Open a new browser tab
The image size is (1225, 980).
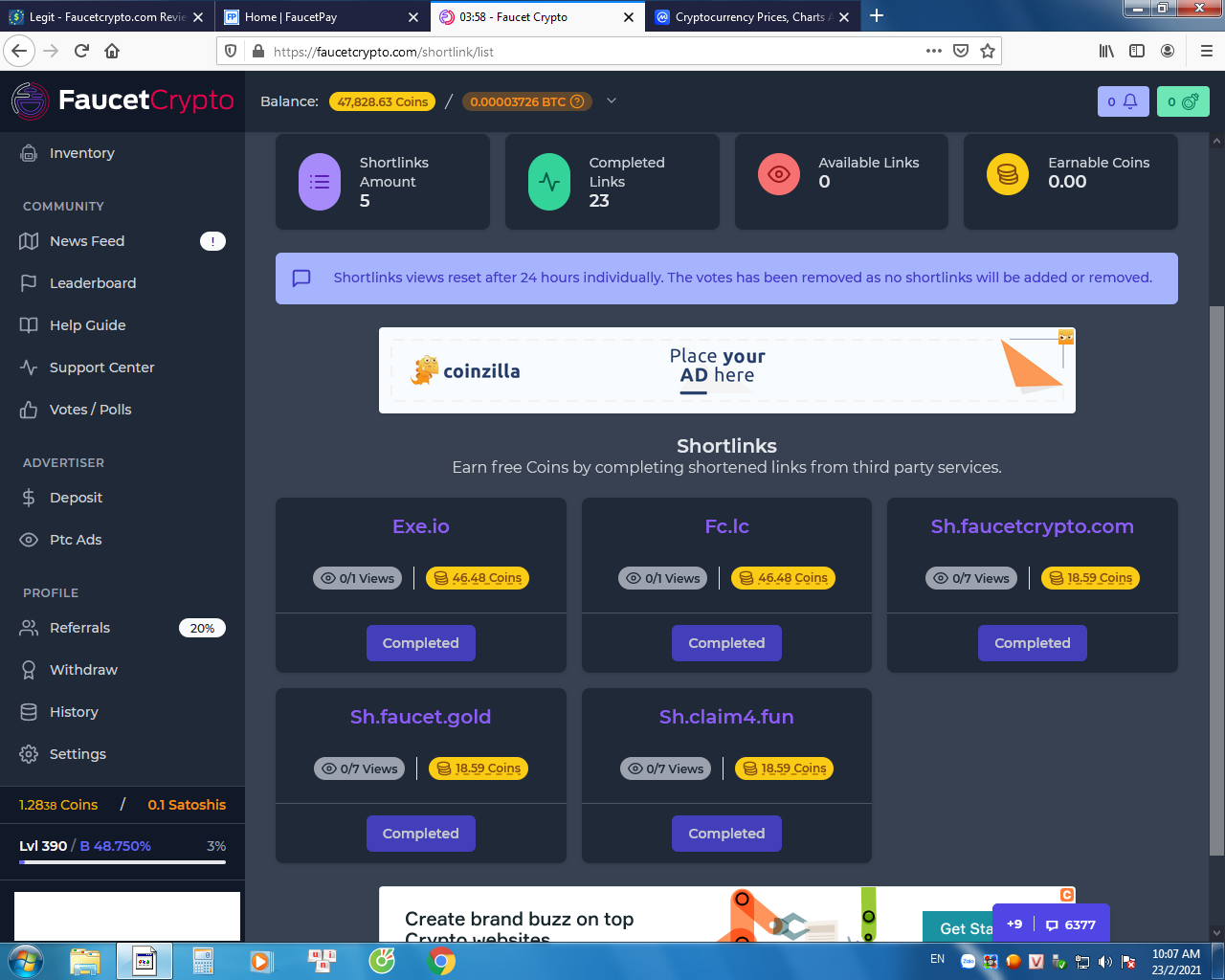pos(877,16)
